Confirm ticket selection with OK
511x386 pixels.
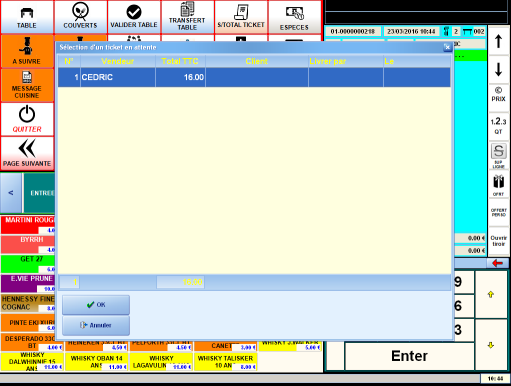[96, 305]
